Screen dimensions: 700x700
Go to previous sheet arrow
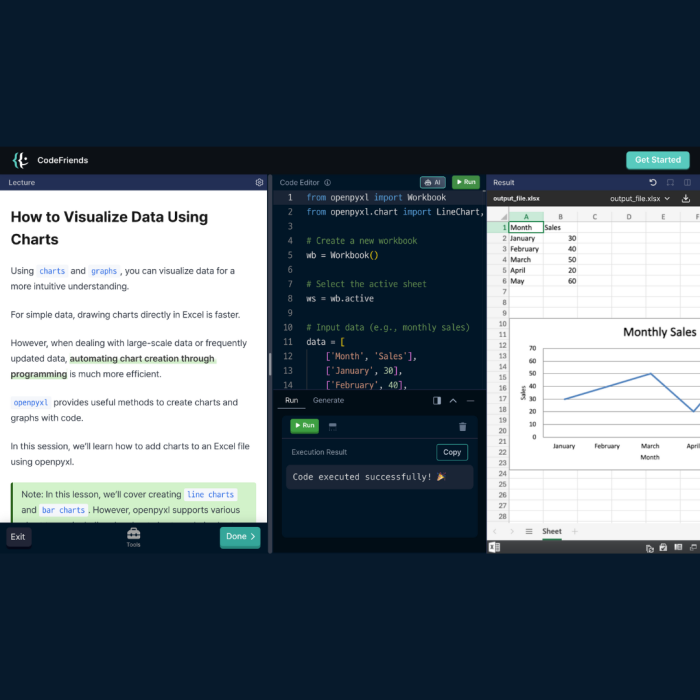[x=495, y=531]
